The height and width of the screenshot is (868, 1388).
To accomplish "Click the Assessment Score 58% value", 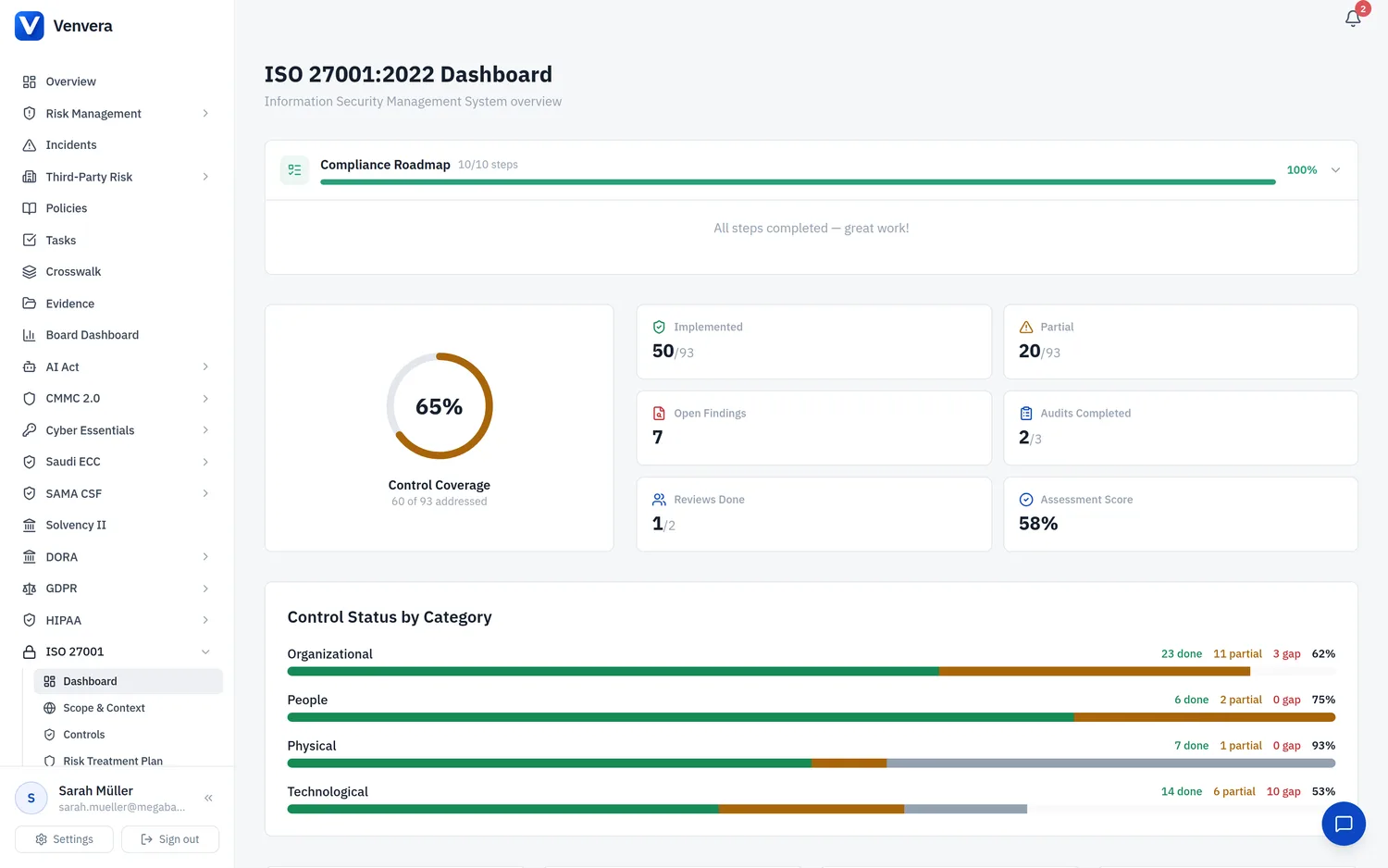I will (x=1038, y=524).
